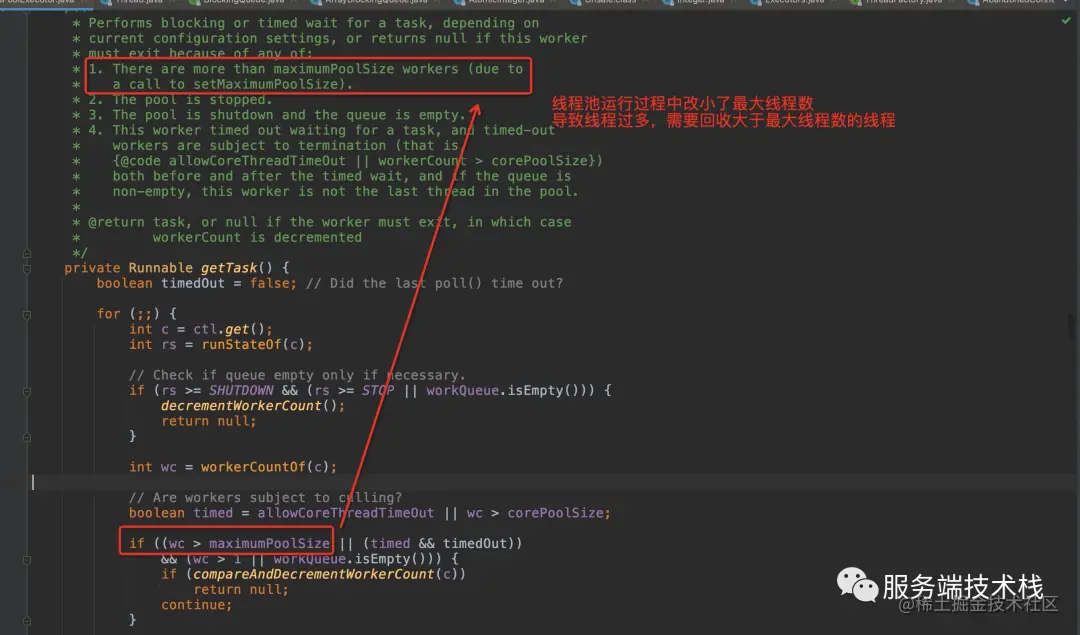Click the 'continue;' statement
This screenshot has width=1080, height=635.
[x=196, y=605]
